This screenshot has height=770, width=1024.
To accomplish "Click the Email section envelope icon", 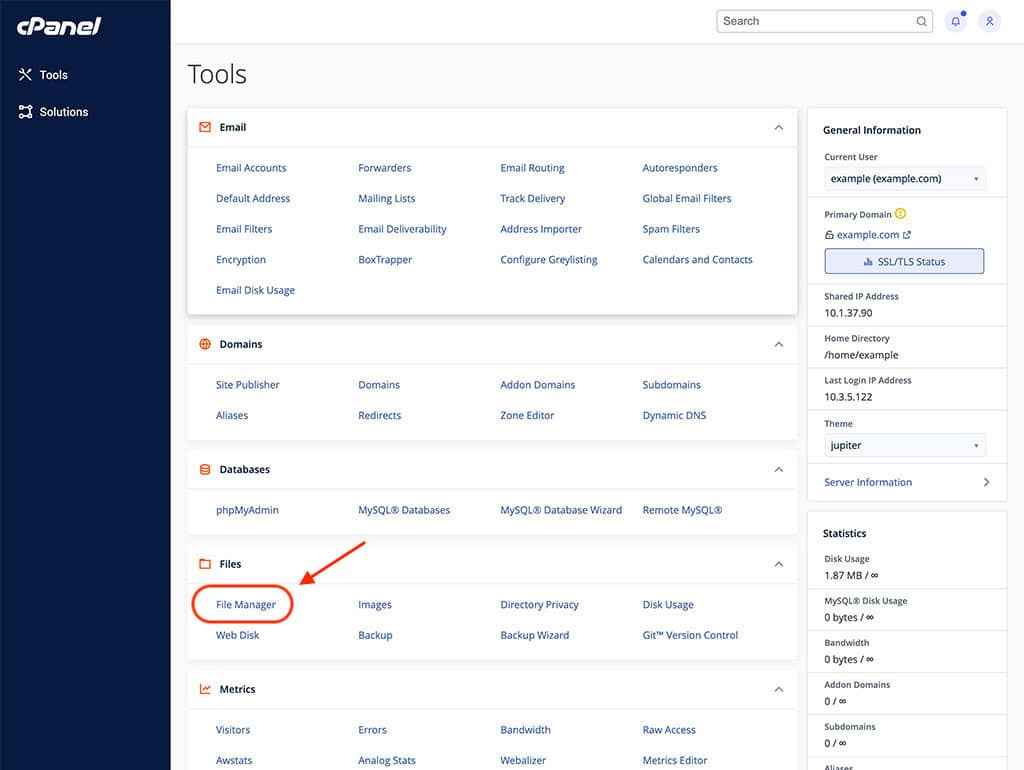I will click(x=203, y=127).
